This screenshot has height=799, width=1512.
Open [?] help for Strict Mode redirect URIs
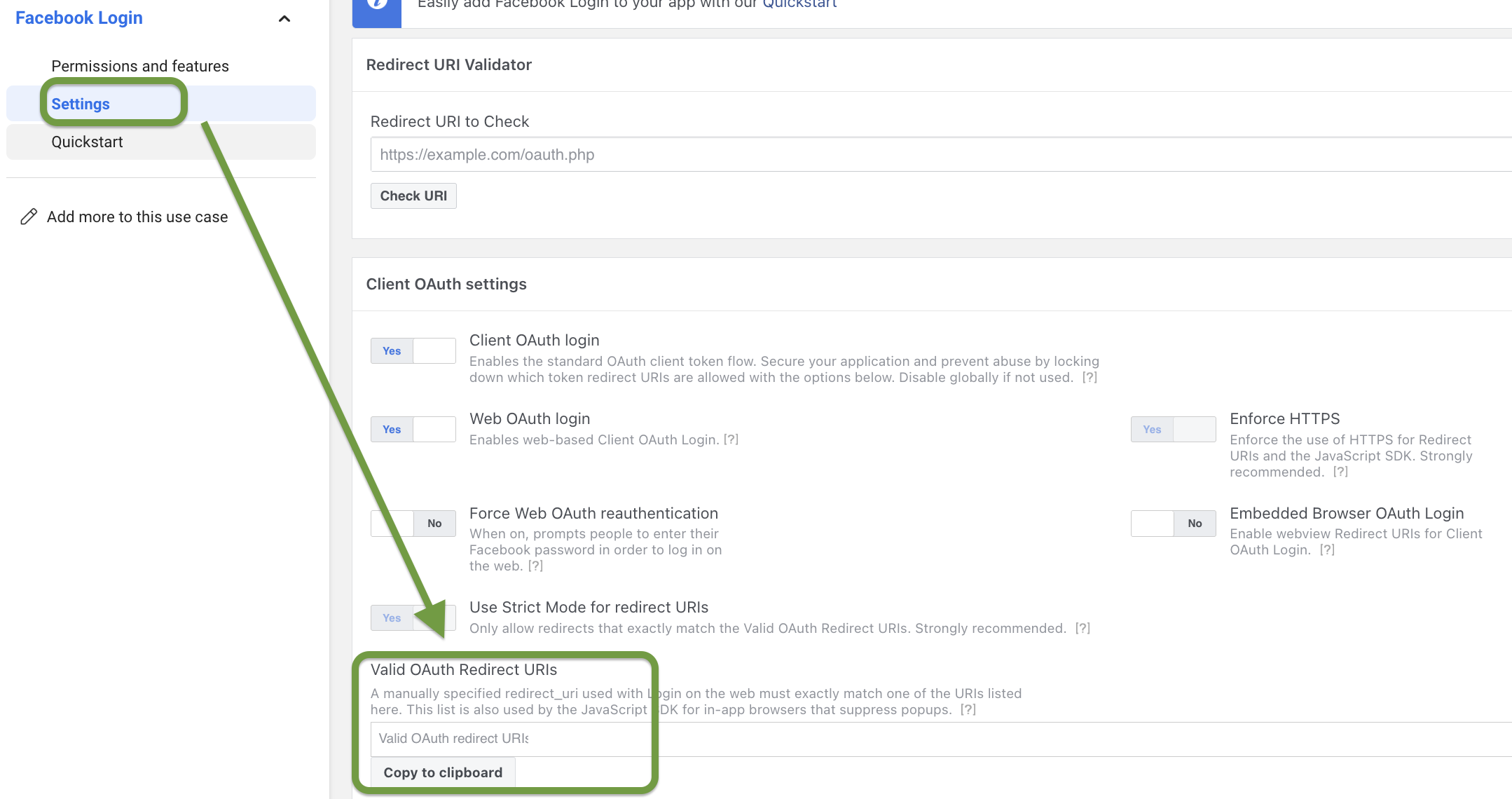pos(1083,628)
